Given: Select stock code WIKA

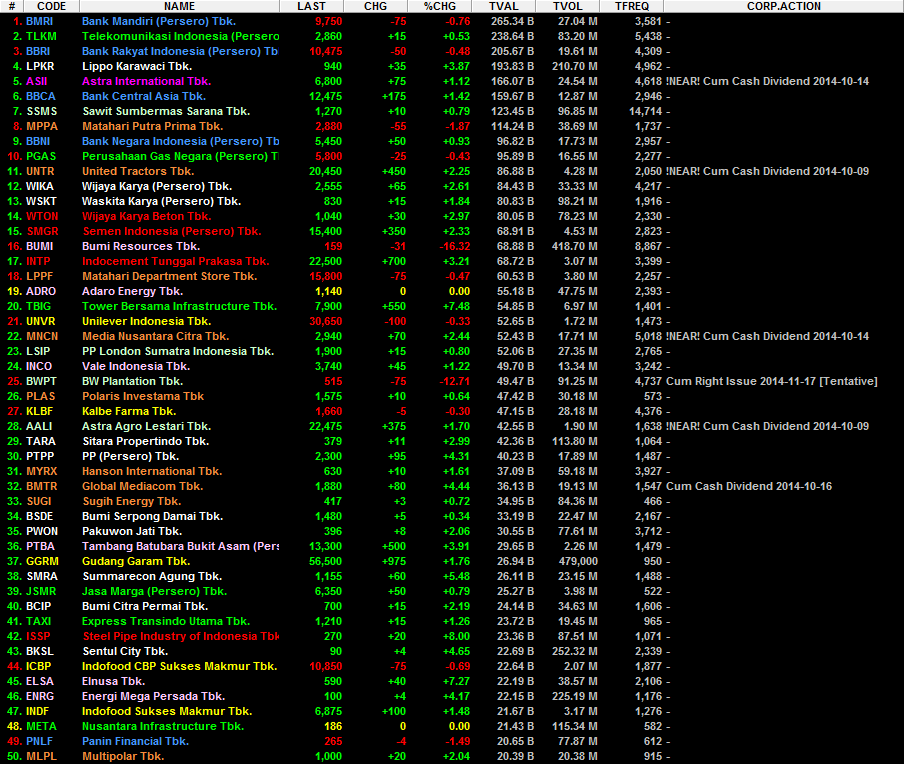Looking at the screenshot, I should [39, 186].
